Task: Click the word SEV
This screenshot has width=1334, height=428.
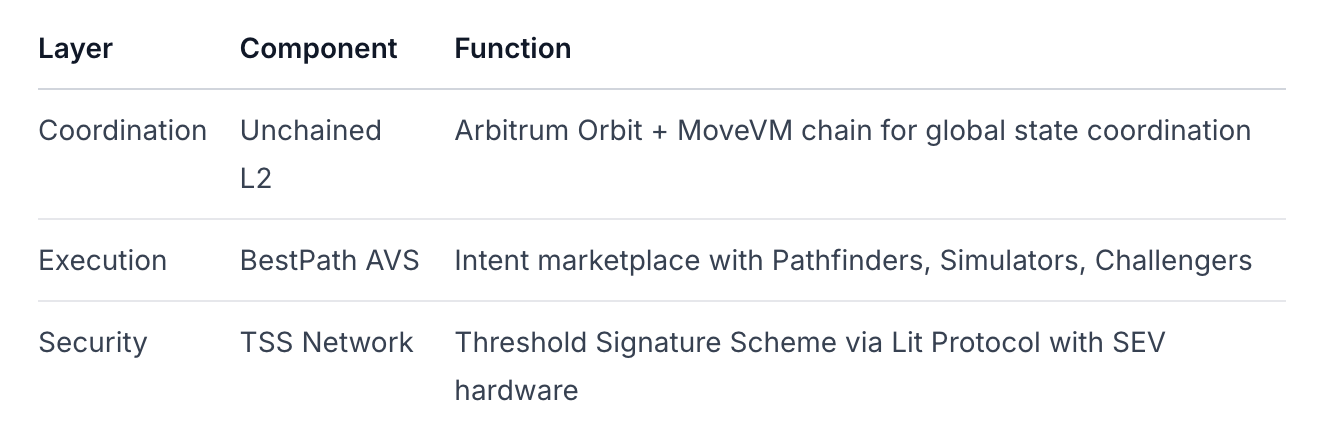Action: click(x=1138, y=343)
